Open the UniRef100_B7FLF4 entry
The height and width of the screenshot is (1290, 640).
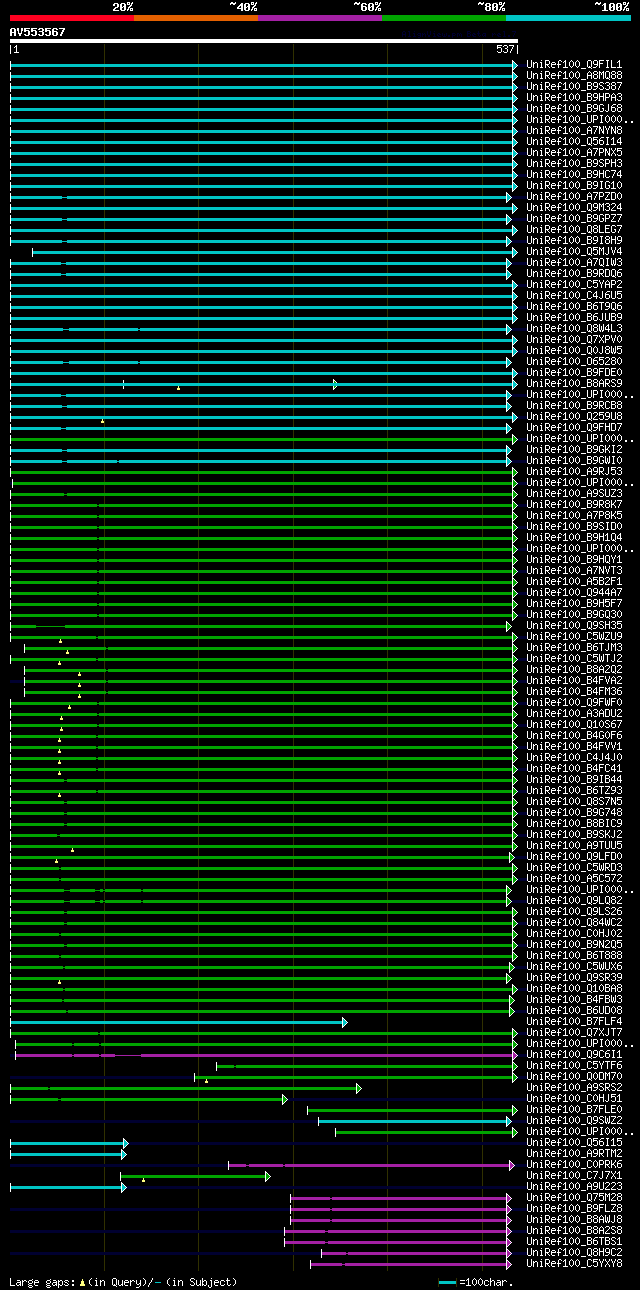click(574, 1021)
